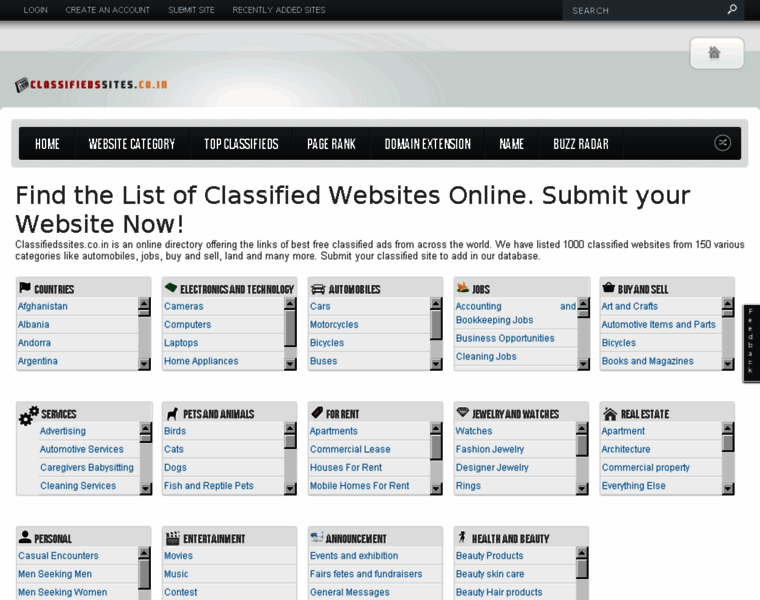This screenshot has height=600, width=760.
Task: Open Beauty skin care link
Action: tap(490, 574)
